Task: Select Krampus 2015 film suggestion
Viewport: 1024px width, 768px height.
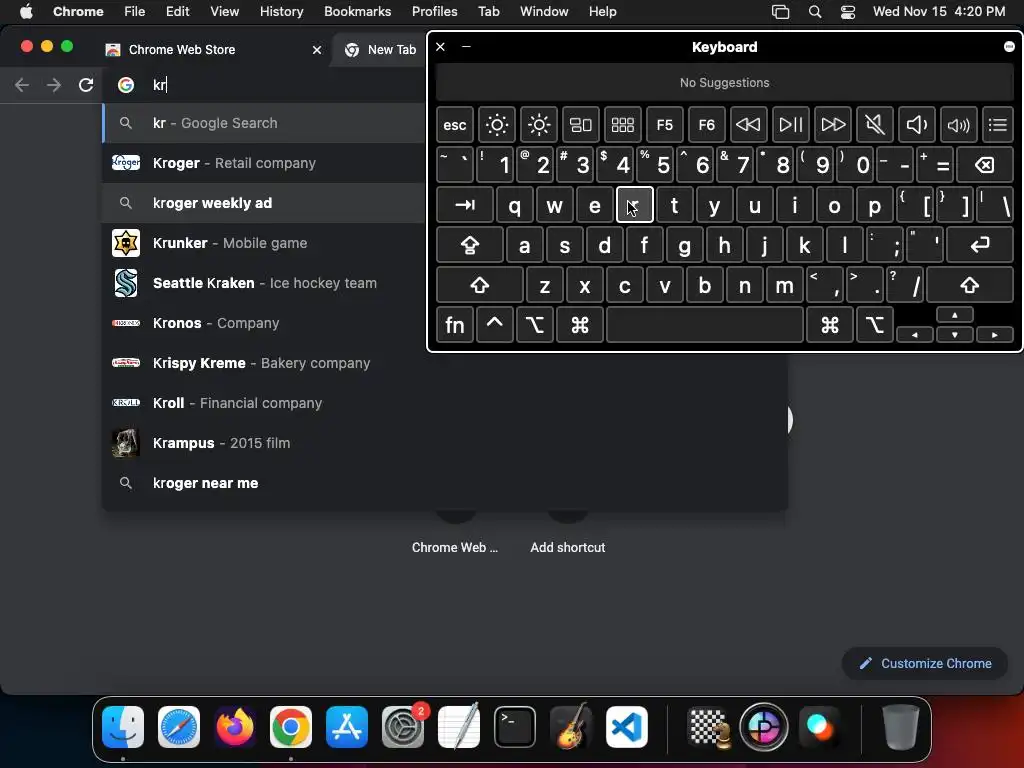Action: pyautogui.click(x=444, y=443)
